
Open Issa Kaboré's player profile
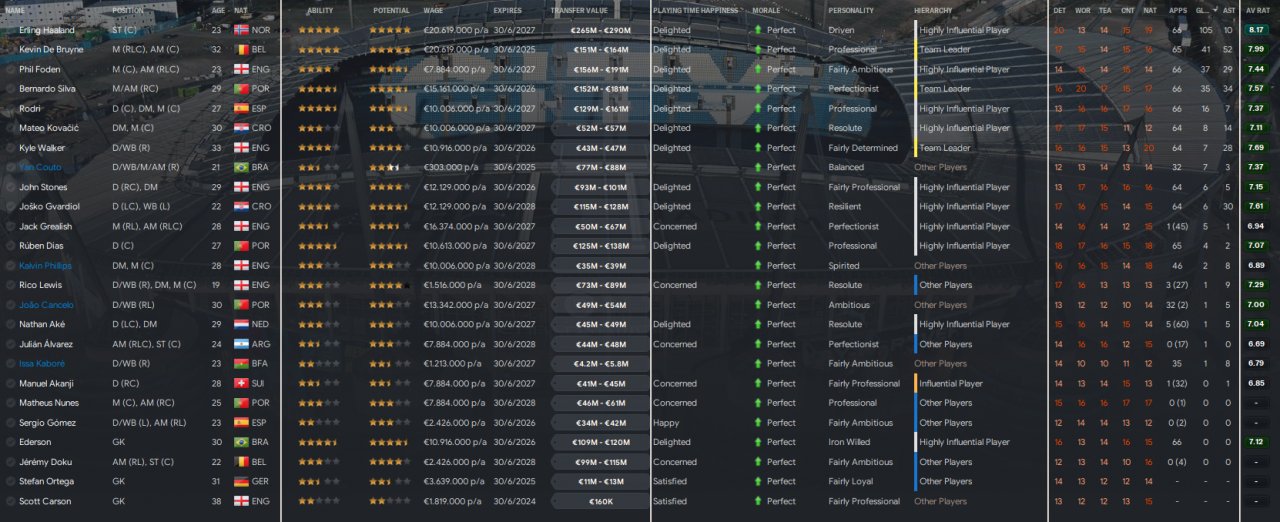click(42, 363)
